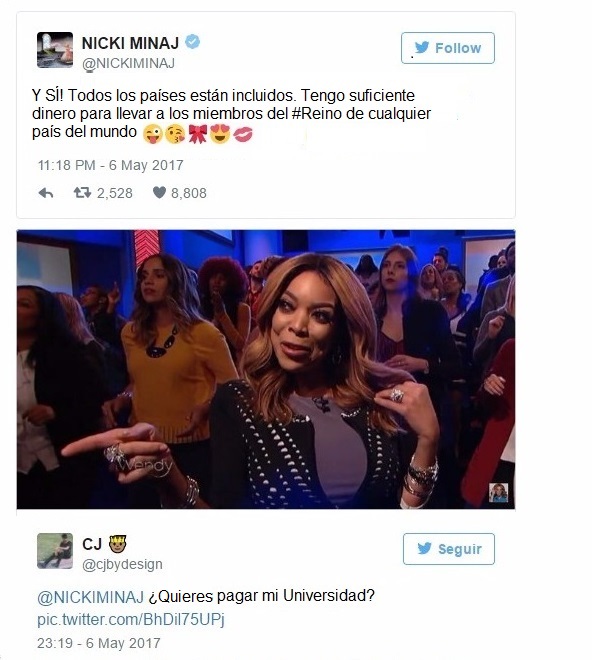Click the @NICKIMINAJ handle under the name

tap(128, 63)
